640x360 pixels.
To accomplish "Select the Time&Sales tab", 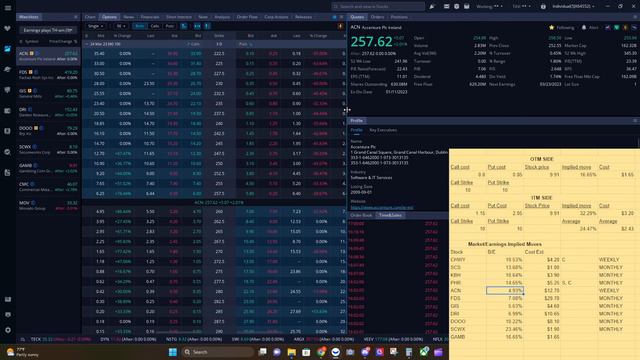I will pyautogui.click(x=390, y=215).
